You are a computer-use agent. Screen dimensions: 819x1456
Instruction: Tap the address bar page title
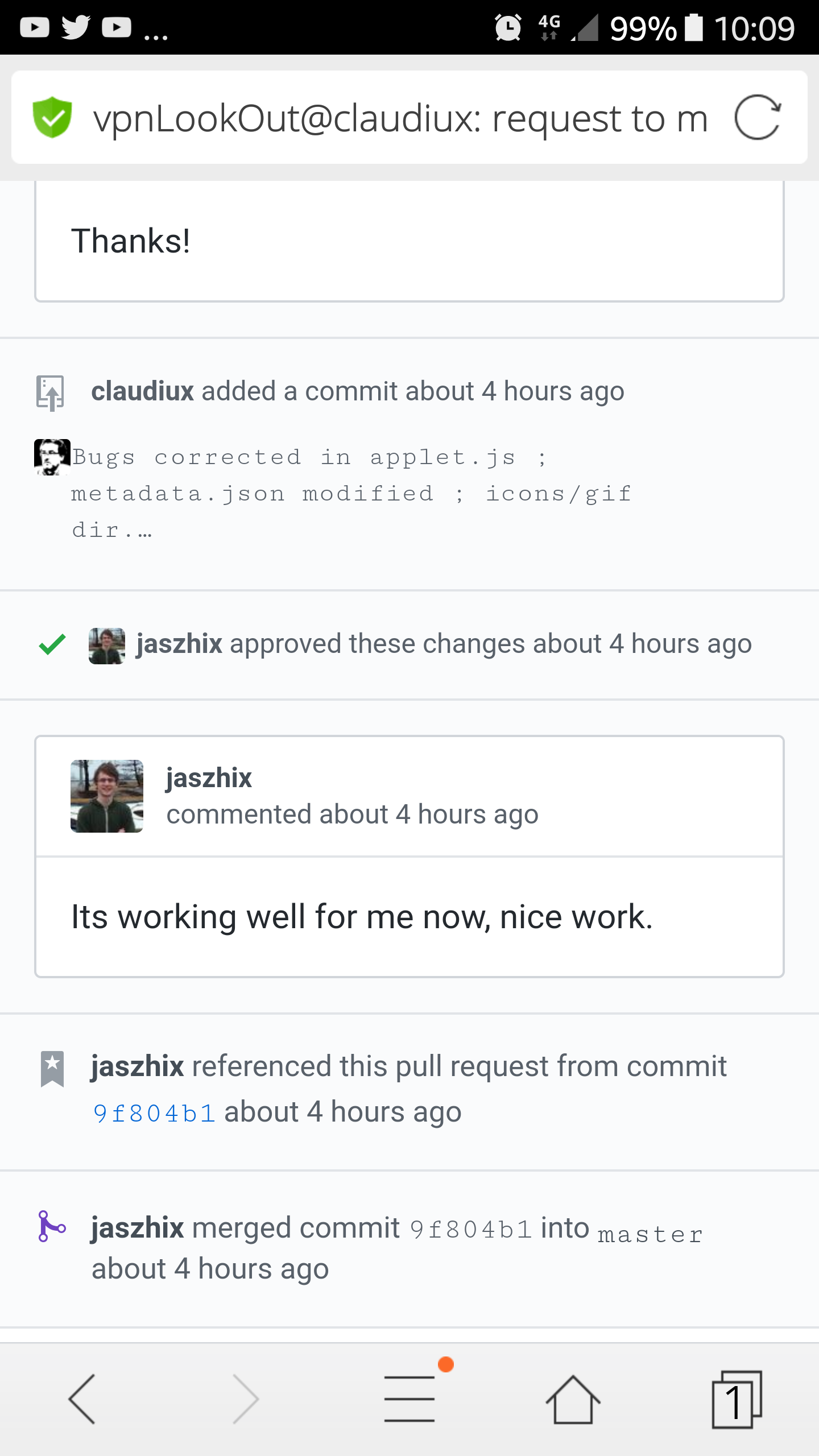(400, 118)
